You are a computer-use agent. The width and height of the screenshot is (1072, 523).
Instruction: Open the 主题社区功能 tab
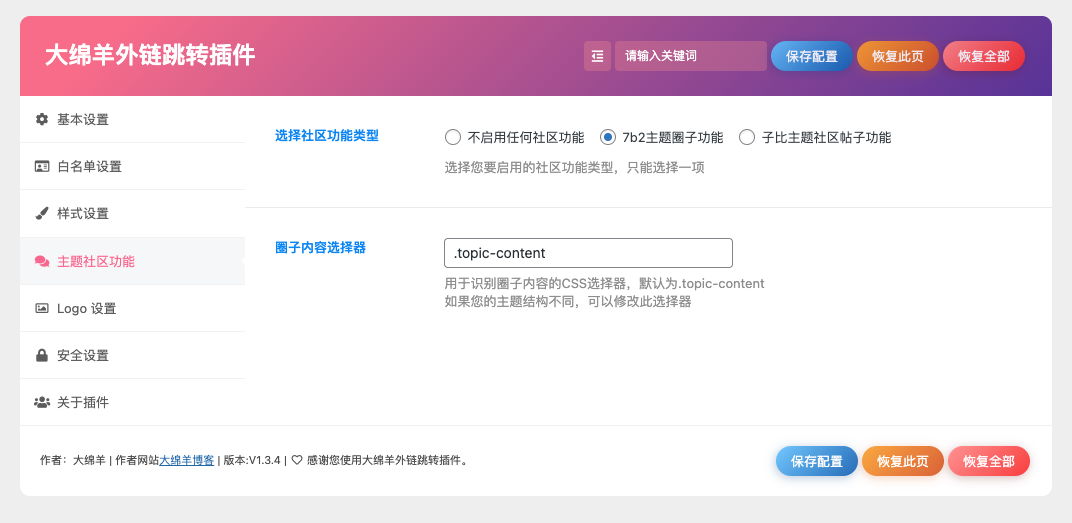click(133, 261)
